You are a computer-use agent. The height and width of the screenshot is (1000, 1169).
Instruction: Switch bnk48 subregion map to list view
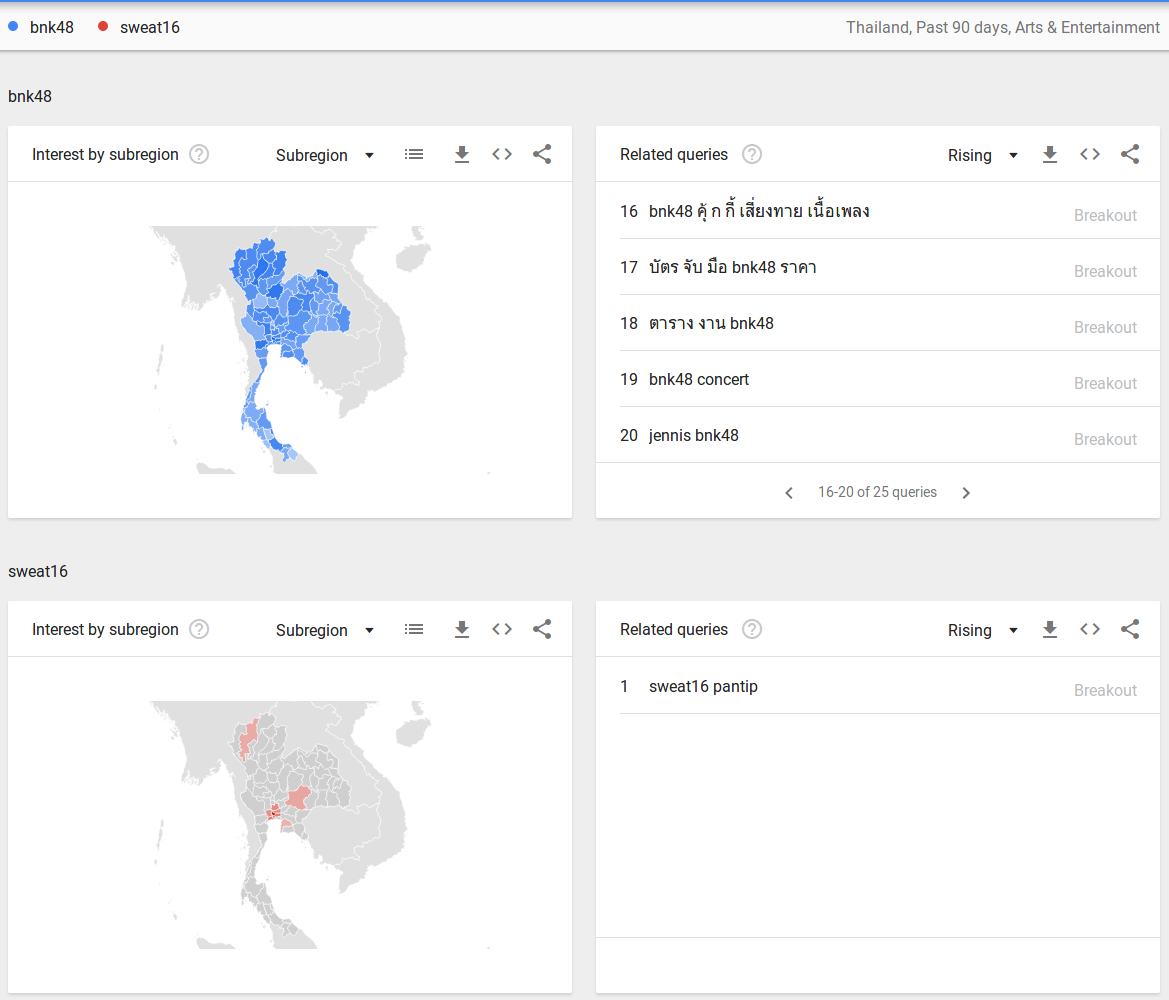pyautogui.click(x=414, y=154)
